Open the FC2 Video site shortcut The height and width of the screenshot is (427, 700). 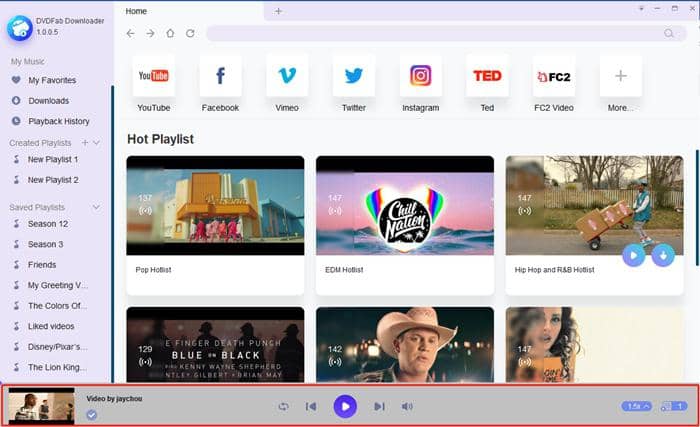point(554,76)
